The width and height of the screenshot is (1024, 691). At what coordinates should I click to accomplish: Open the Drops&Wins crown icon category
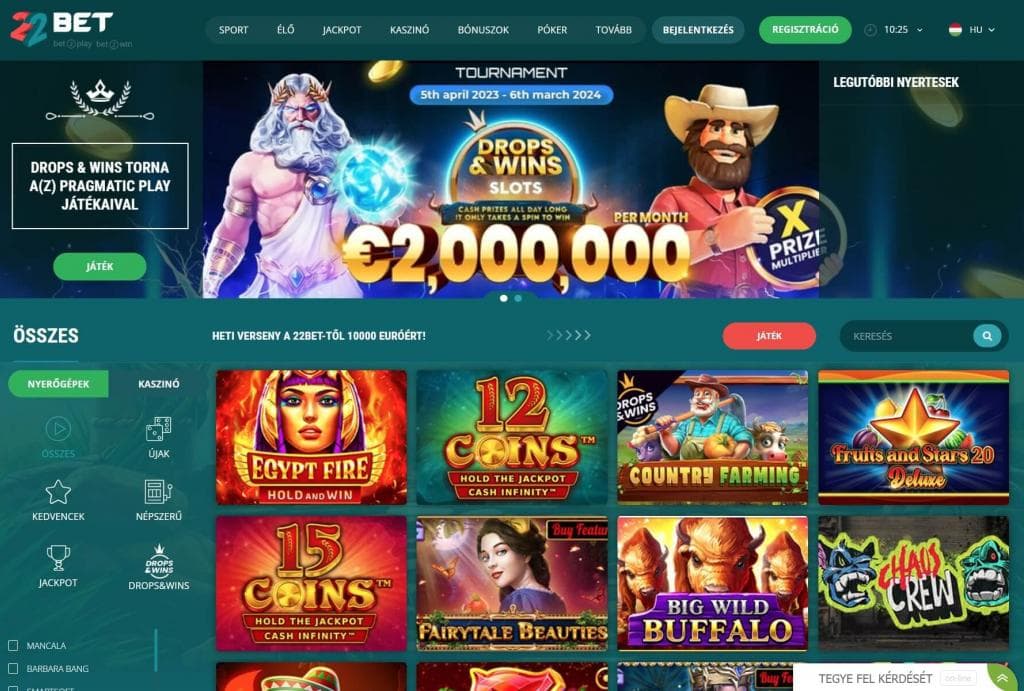click(159, 560)
